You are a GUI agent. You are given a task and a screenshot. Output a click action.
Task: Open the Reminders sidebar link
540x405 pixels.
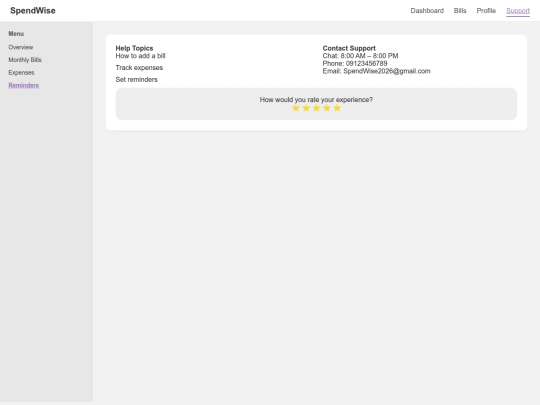[23, 85]
